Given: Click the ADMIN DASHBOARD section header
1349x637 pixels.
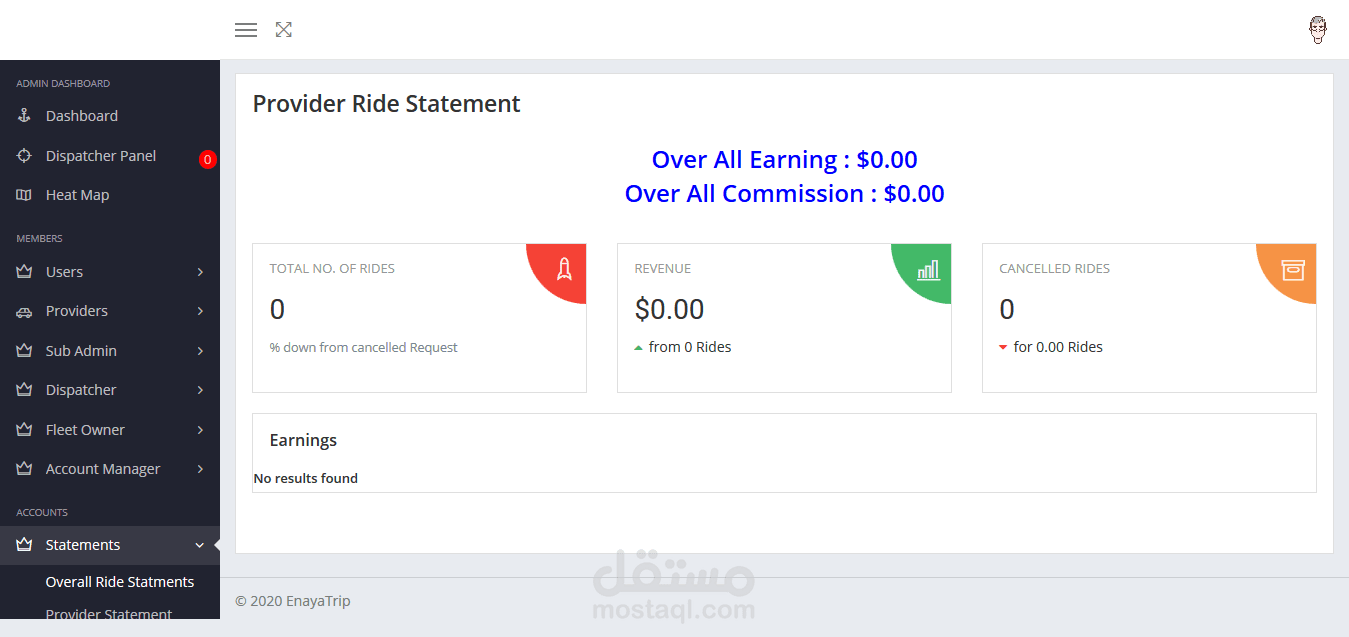Looking at the screenshot, I should 63,83.
